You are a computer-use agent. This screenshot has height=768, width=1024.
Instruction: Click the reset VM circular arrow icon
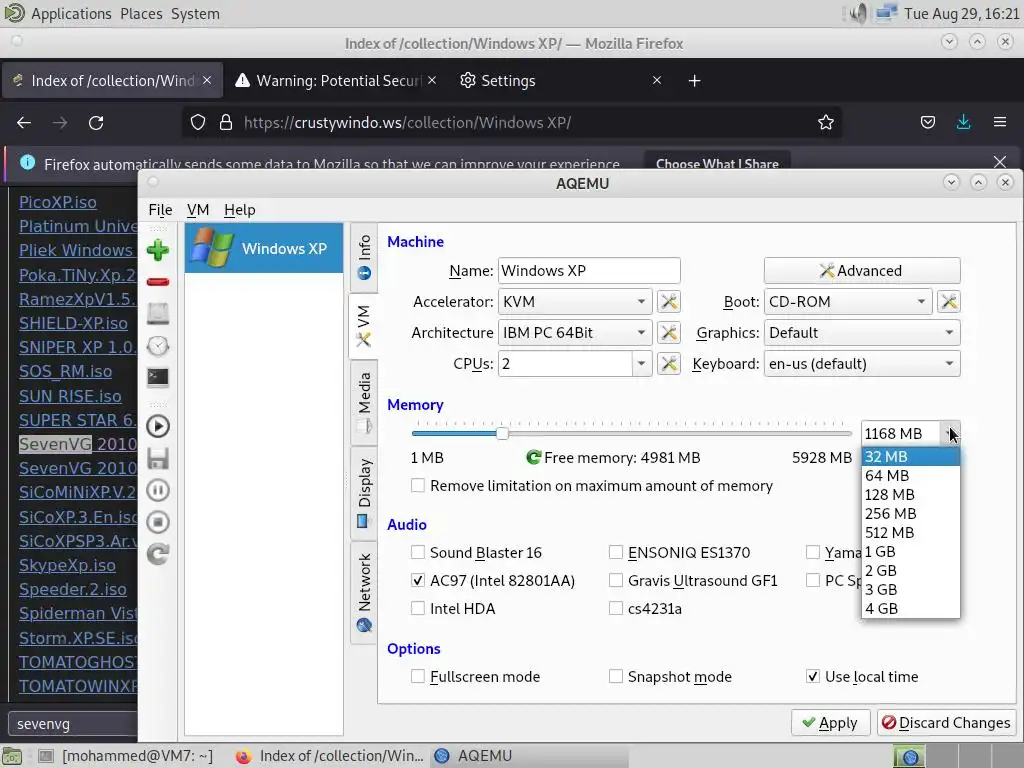[158, 554]
